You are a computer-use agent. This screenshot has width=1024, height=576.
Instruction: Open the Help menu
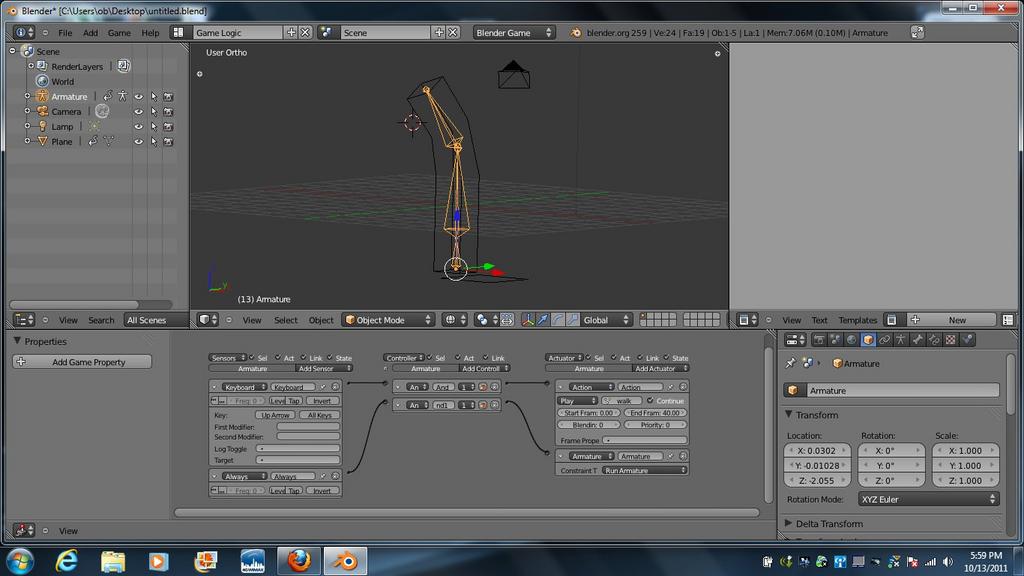point(150,33)
